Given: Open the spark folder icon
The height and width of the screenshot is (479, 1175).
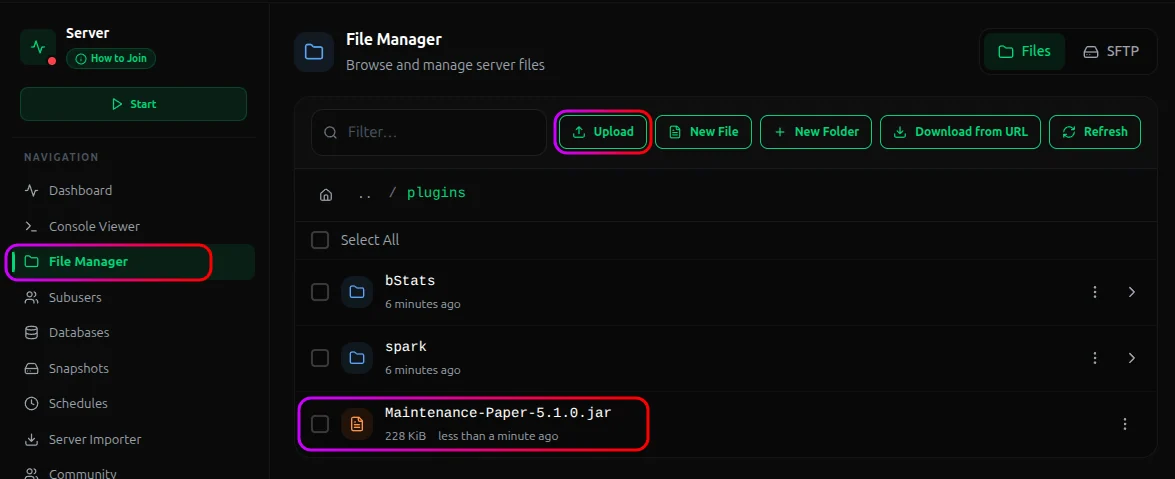Looking at the screenshot, I should coord(357,358).
